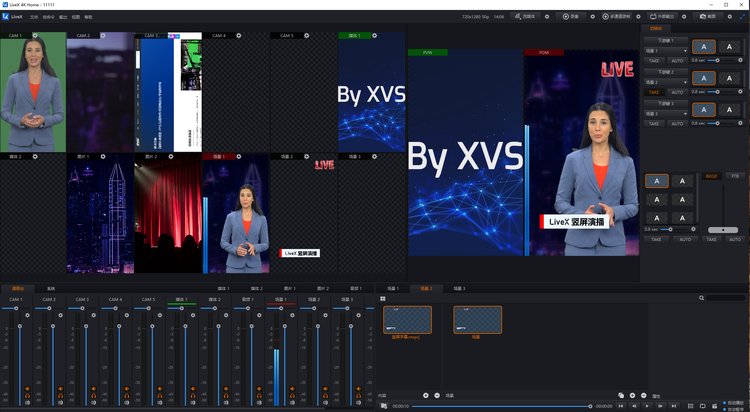Open the third downstream key source dropdown
Screen dimensions: 750x412
[665, 113]
